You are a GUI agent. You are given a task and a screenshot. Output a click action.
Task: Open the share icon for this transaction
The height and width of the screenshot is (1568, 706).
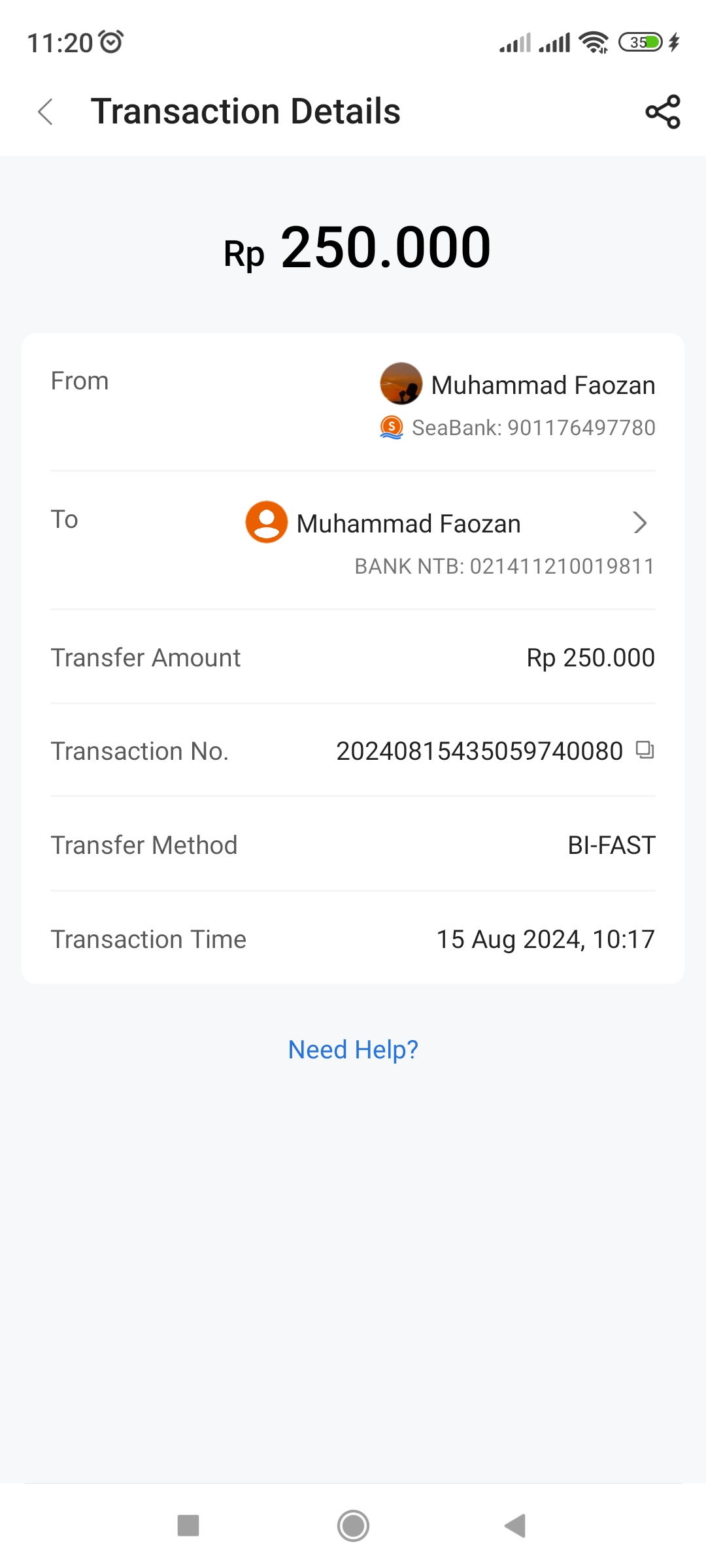click(x=662, y=112)
